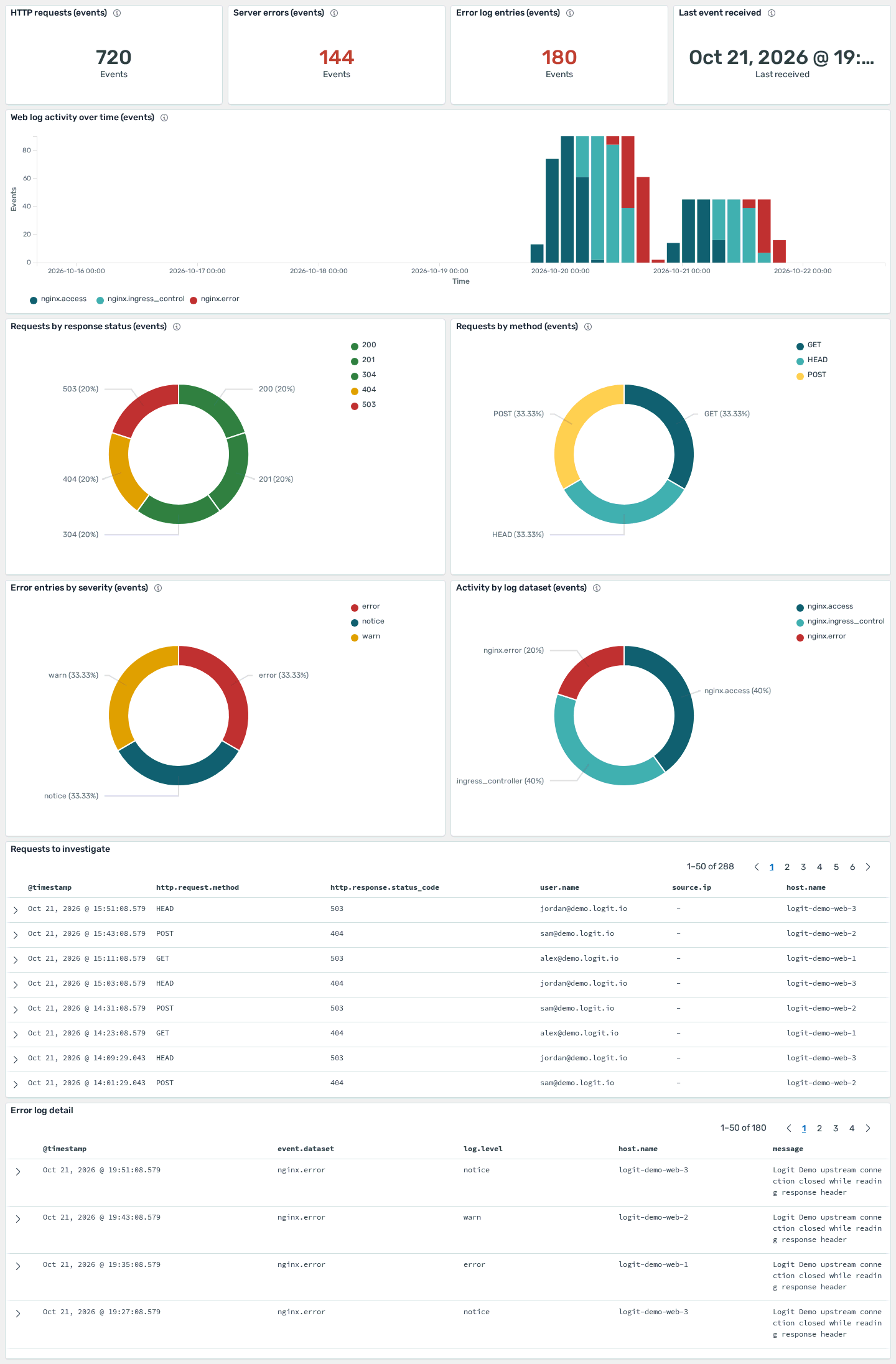Click nginx.error swatch in Activity by dataset legend
Viewport: 896px width, 1364px height.
(x=800, y=637)
